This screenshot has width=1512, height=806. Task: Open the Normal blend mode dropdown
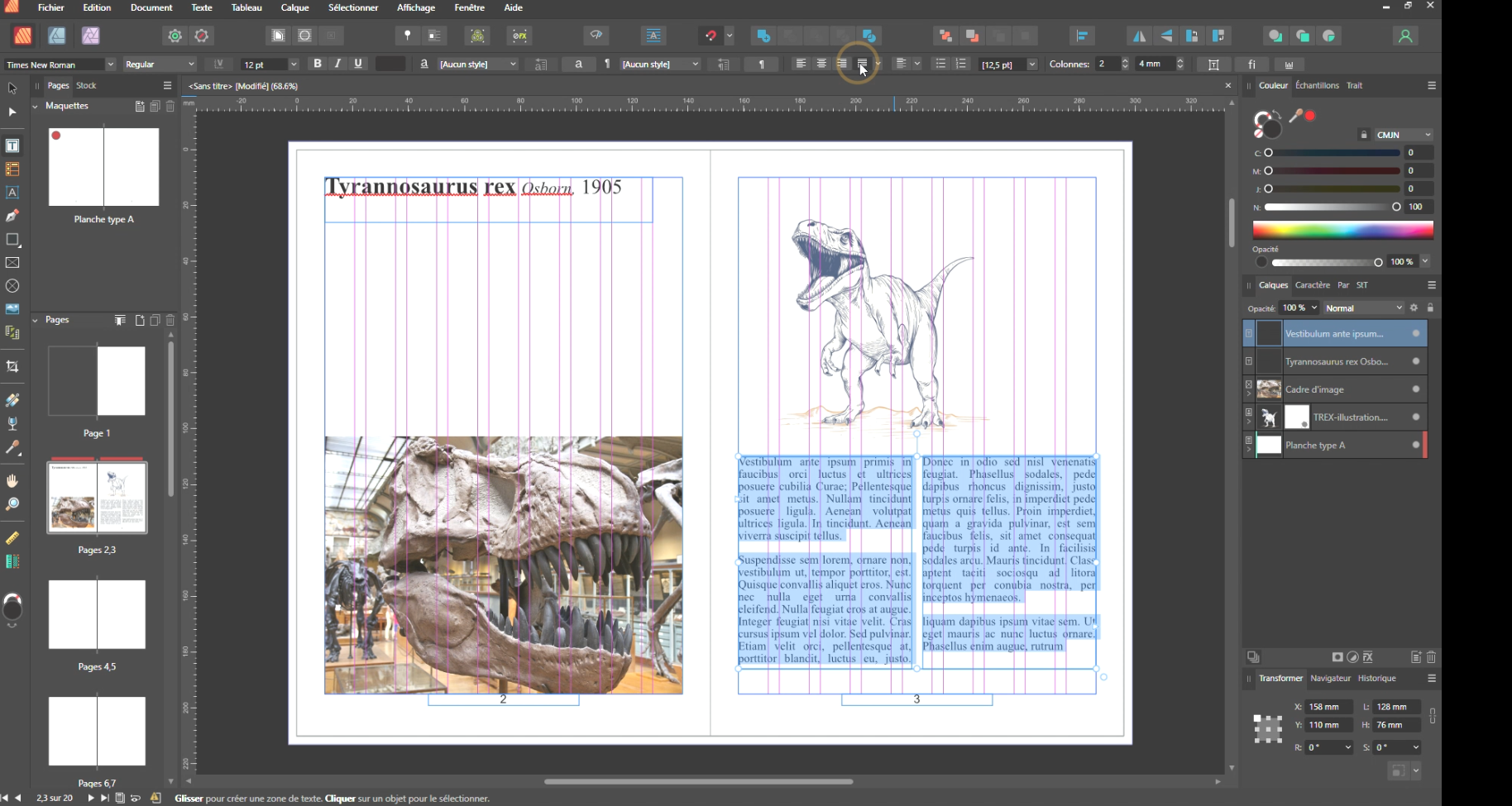pos(1363,308)
